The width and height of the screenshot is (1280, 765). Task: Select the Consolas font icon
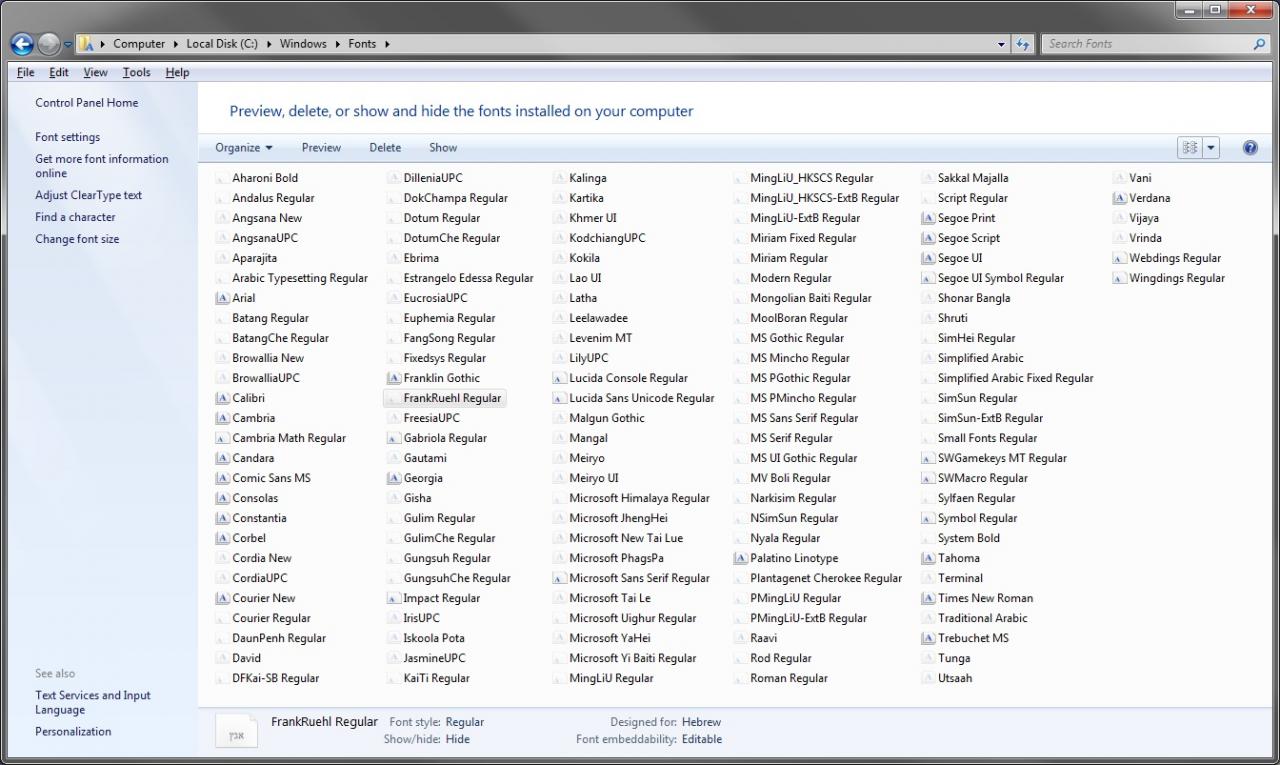tap(222, 498)
